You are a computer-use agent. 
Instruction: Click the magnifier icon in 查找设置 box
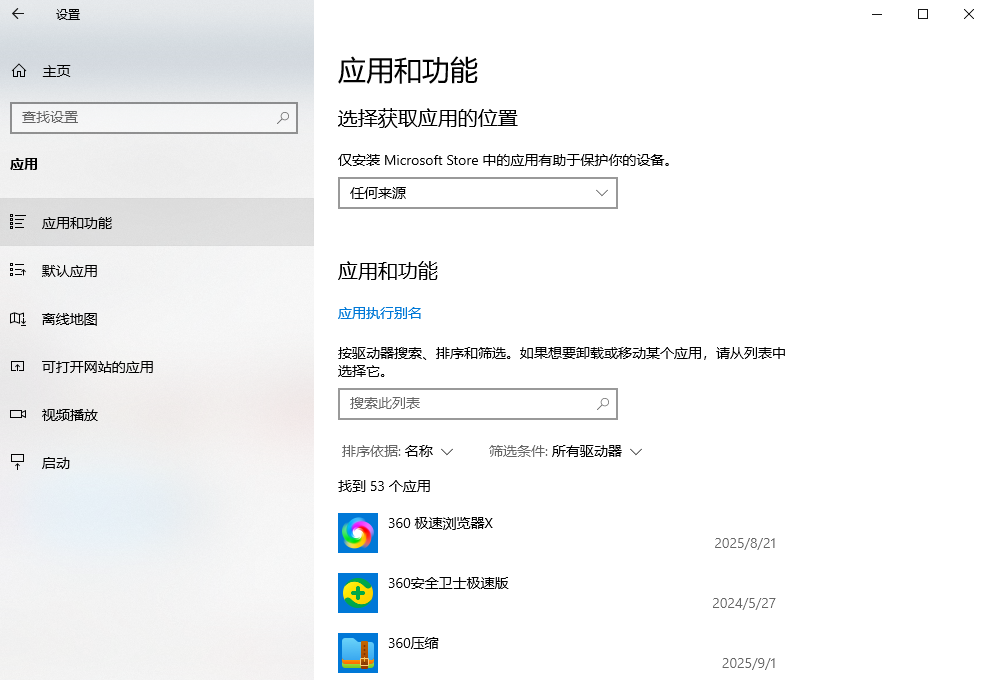coord(284,117)
